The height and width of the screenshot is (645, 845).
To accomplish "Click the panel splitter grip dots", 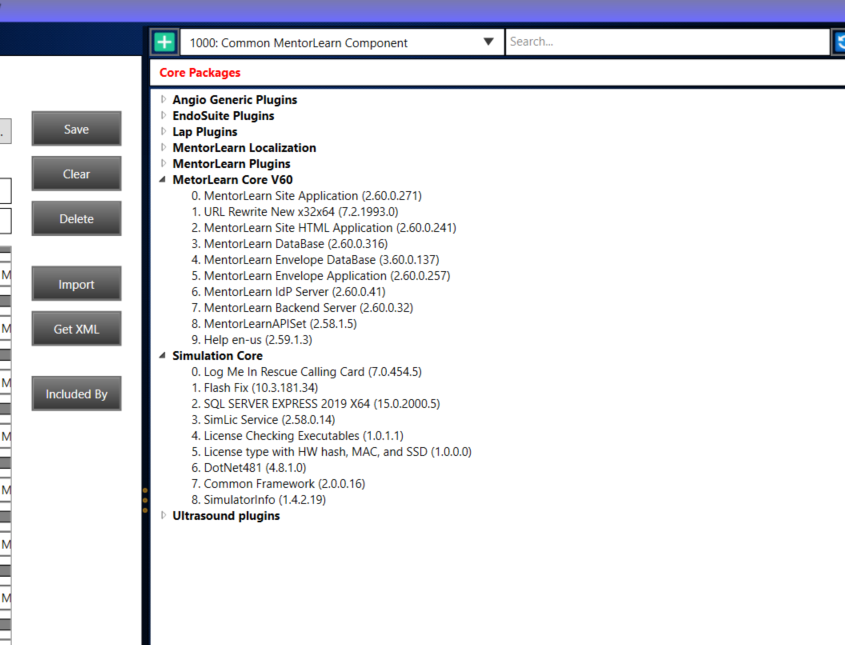I will (145, 500).
